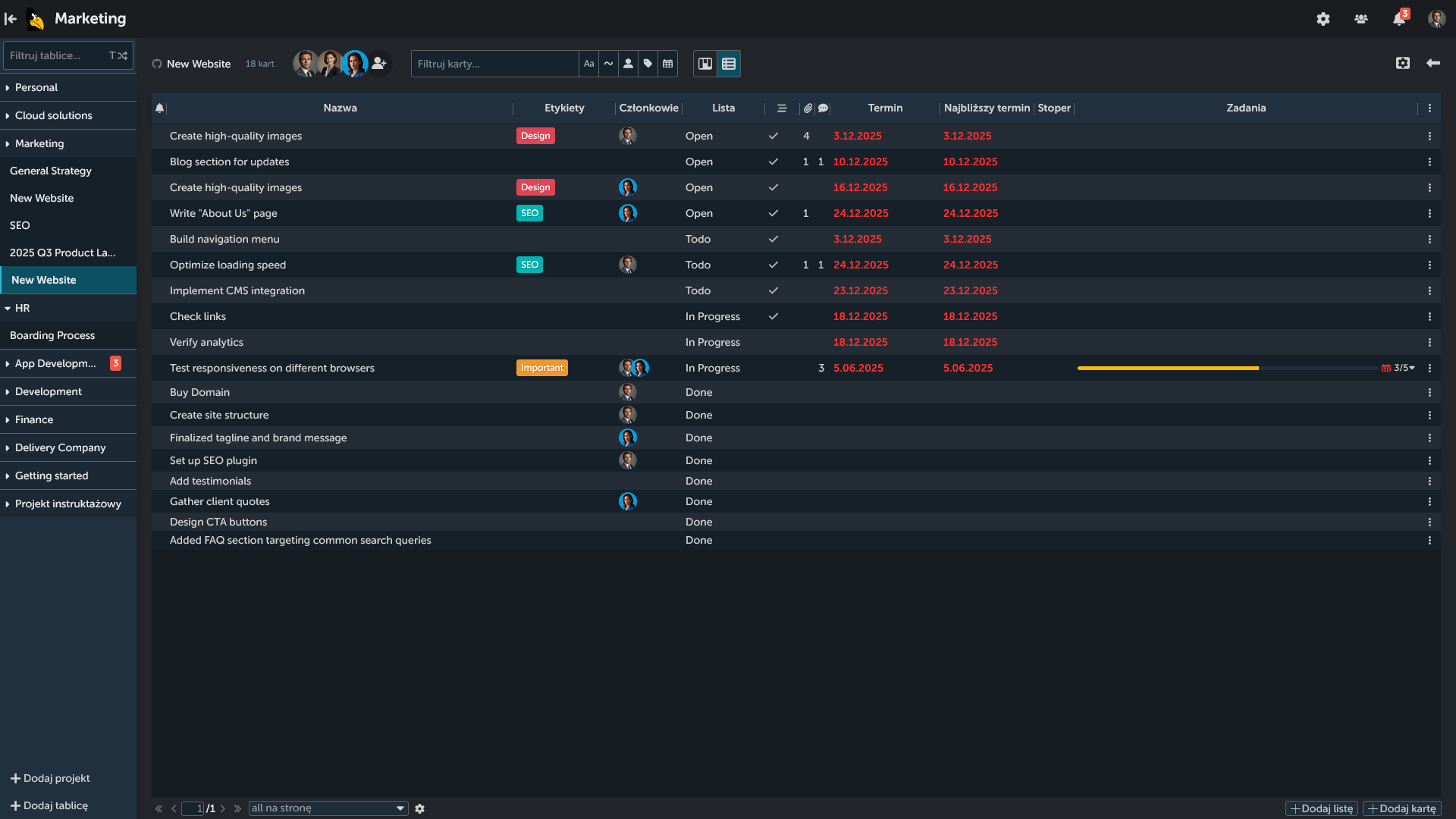The height and width of the screenshot is (819, 1456).
Task: Open the notifications bell in top bar
Action: click(1399, 19)
